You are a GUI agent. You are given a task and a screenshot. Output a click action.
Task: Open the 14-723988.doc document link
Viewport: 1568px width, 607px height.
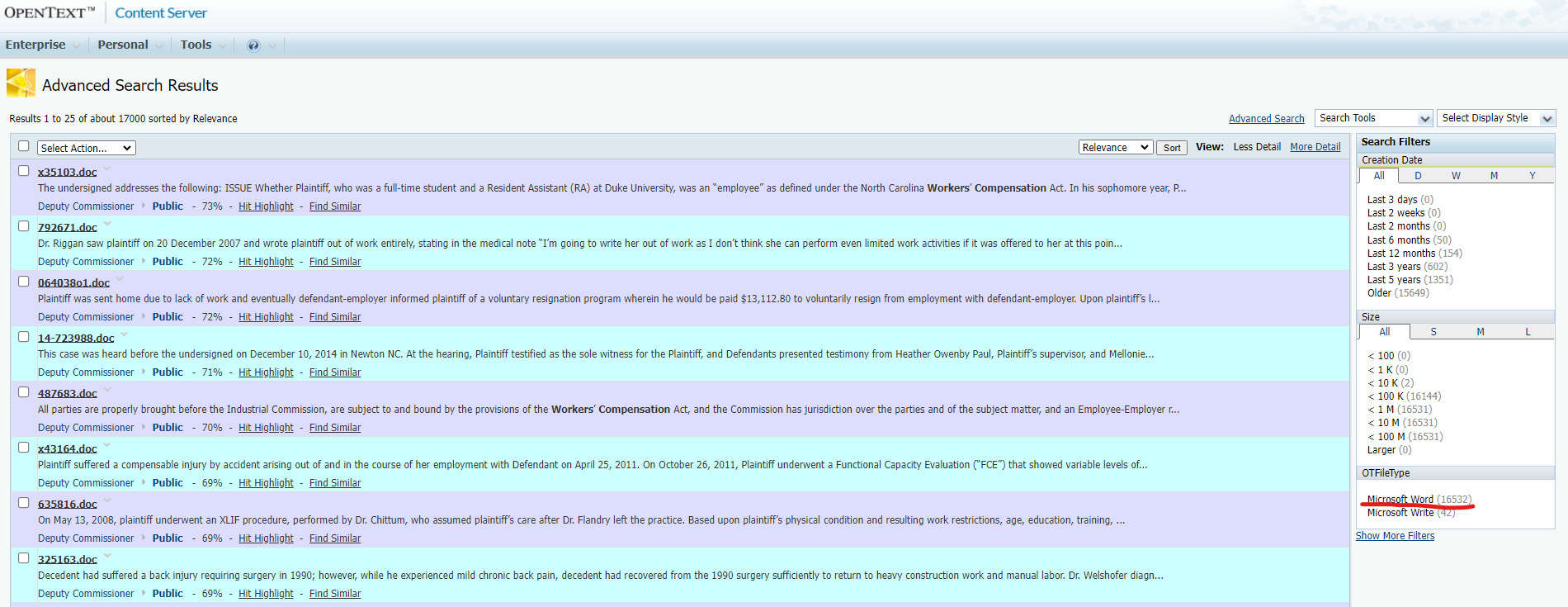tap(76, 338)
